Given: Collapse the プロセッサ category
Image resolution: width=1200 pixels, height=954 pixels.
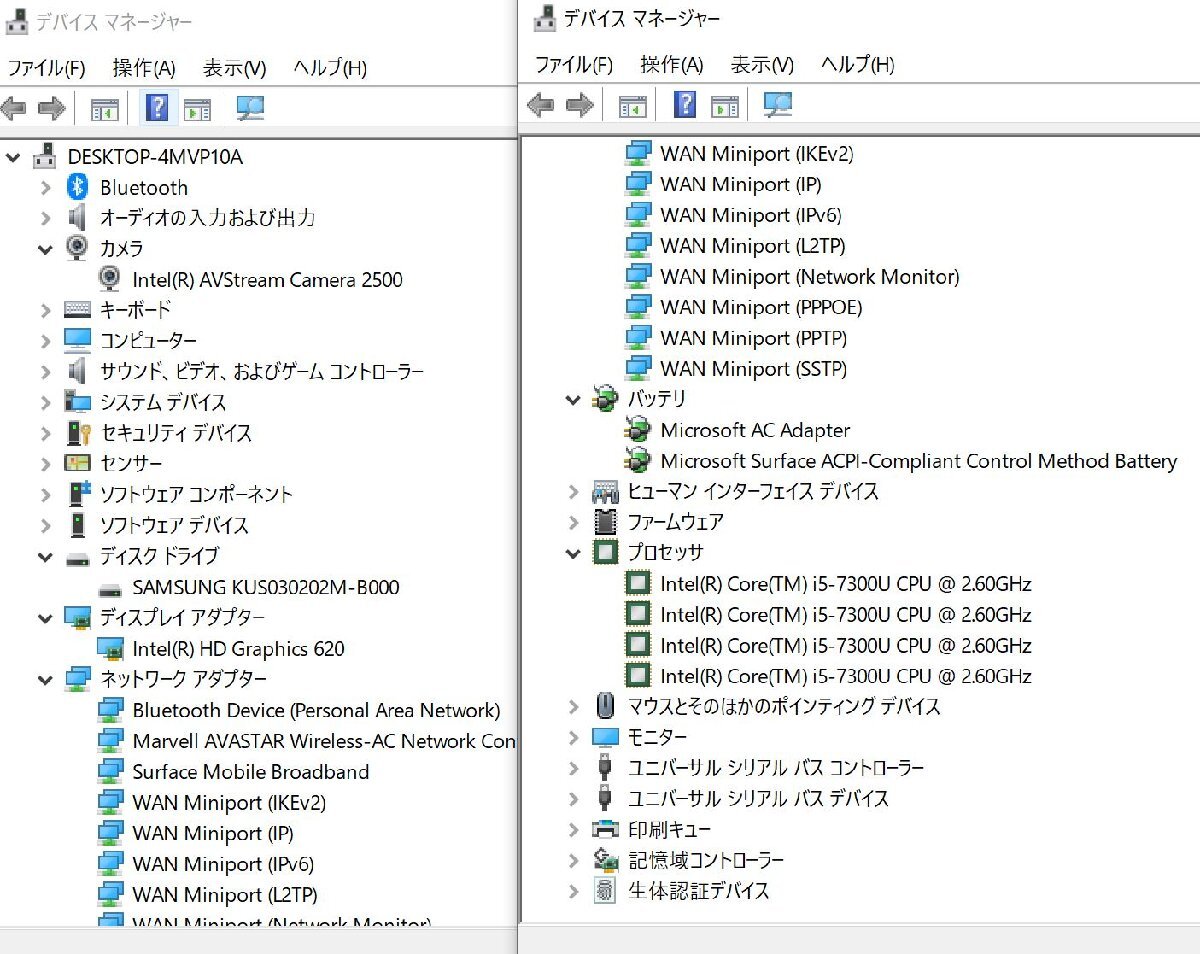Looking at the screenshot, I should tap(573, 553).
